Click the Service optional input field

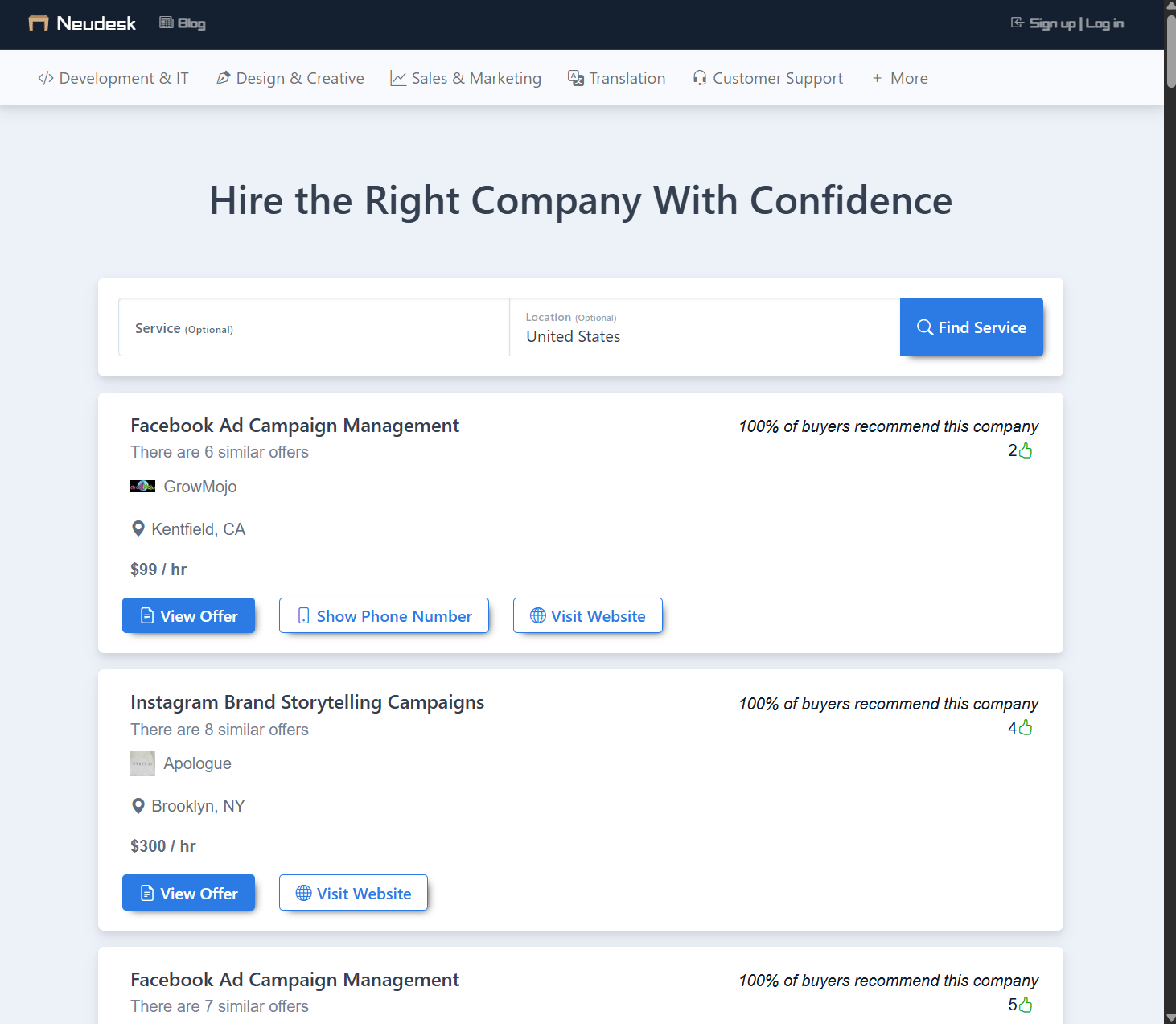point(313,327)
